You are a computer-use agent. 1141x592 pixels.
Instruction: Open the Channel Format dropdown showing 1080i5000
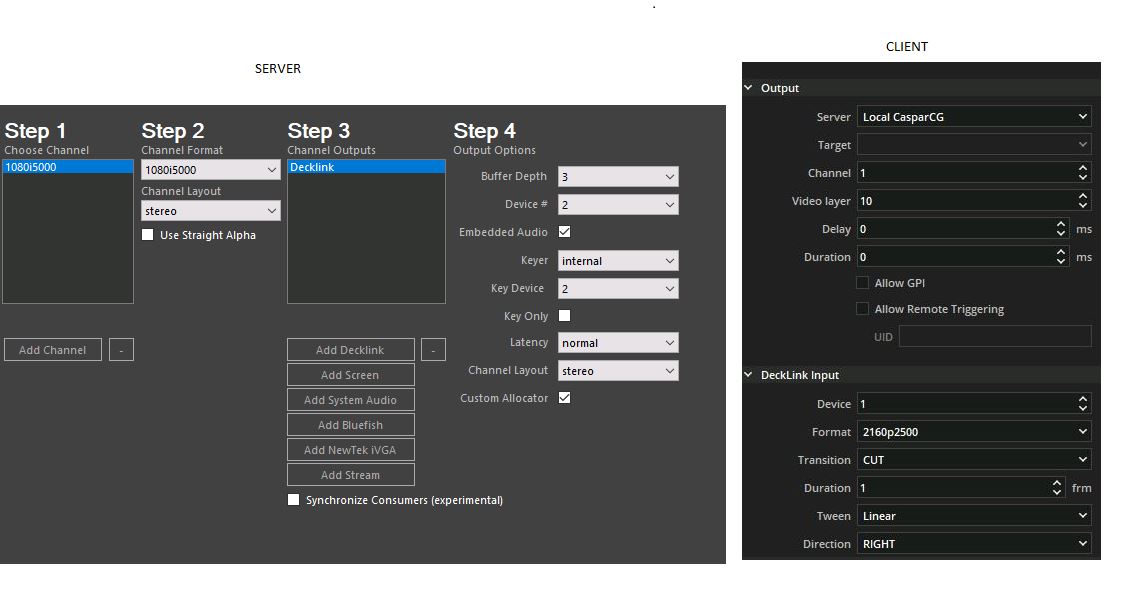click(x=210, y=169)
